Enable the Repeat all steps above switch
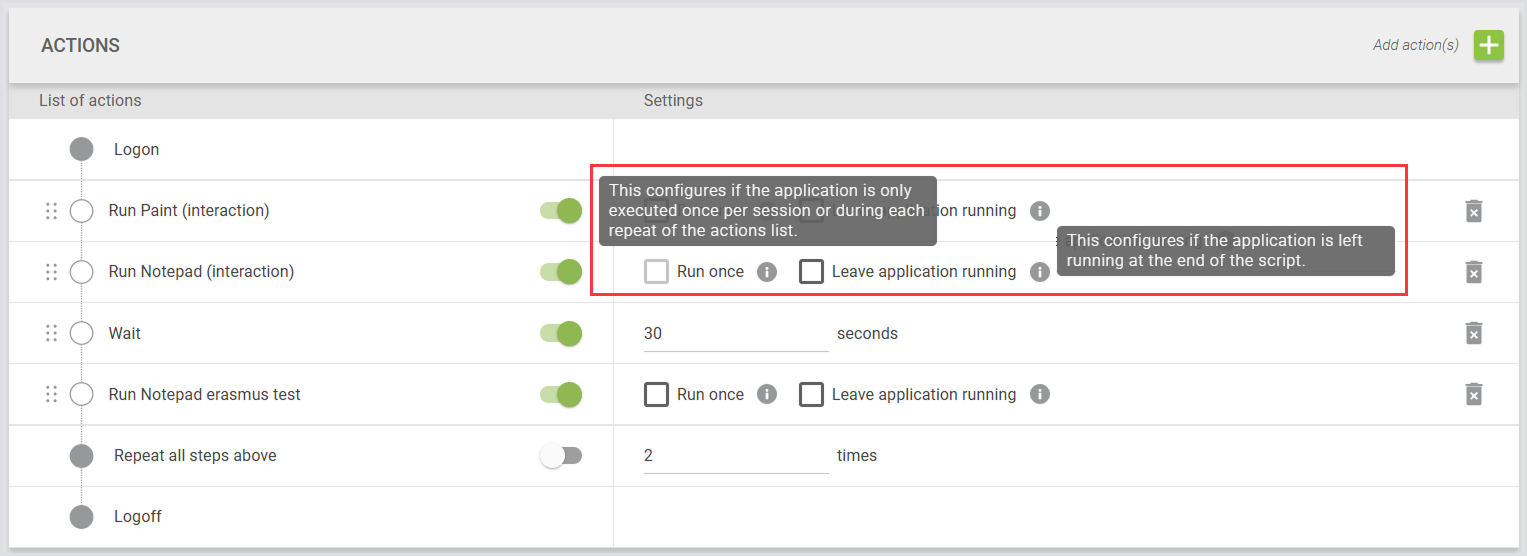The height and width of the screenshot is (556, 1527). point(561,456)
